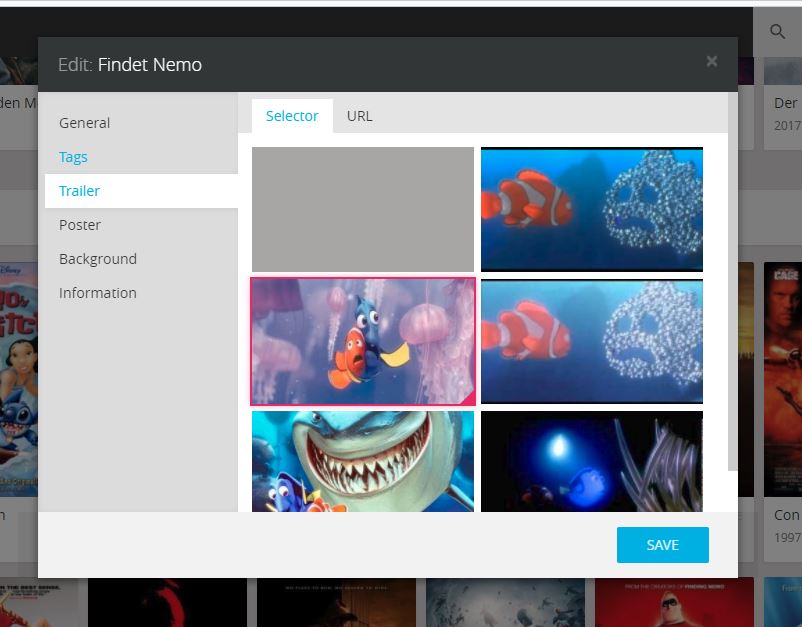802x627 pixels.
Task: Switch to the Tags section
Action: (x=73, y=157)
